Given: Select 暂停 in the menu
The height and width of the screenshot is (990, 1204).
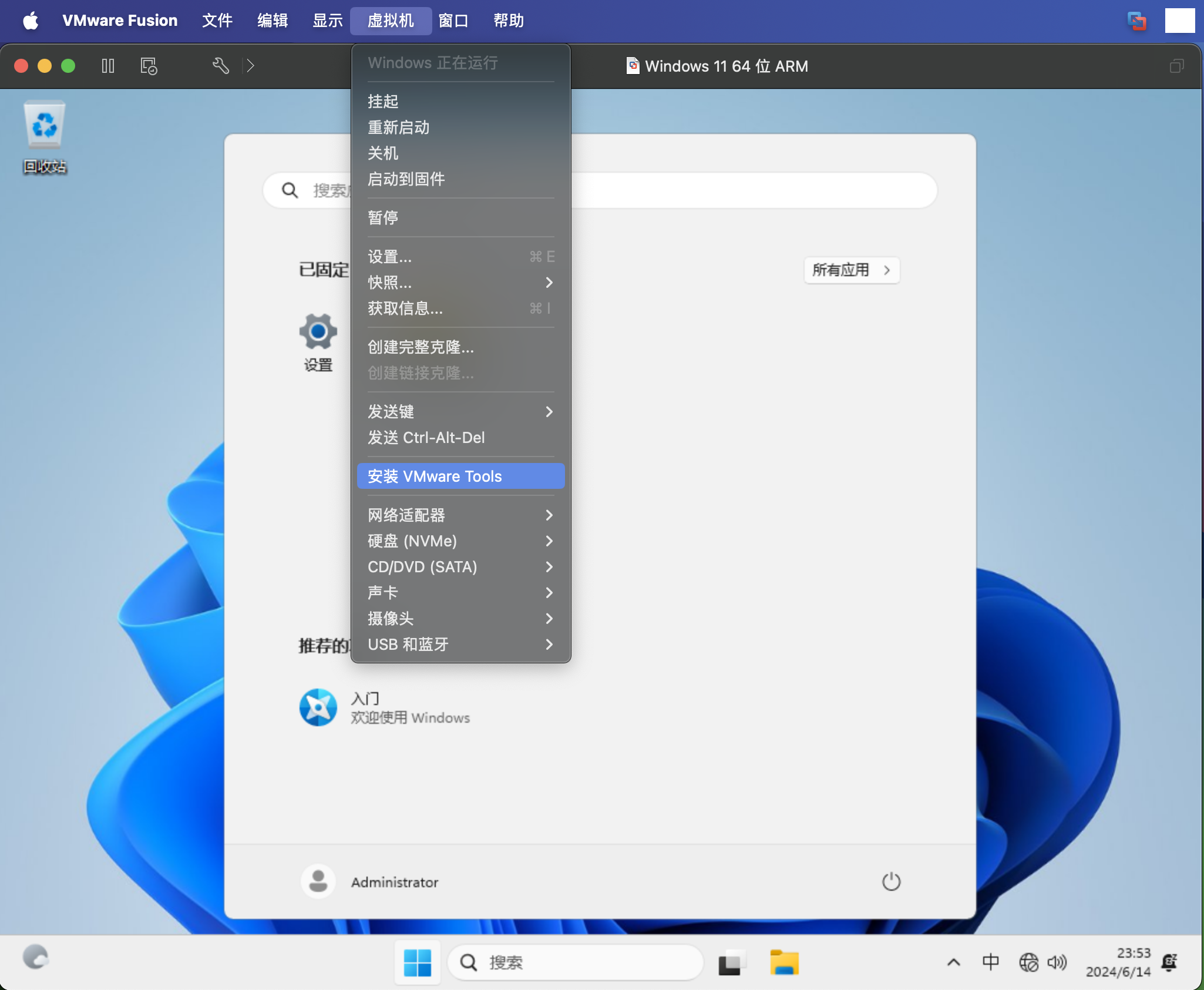Looking at the screenshot, I should 460,218.
